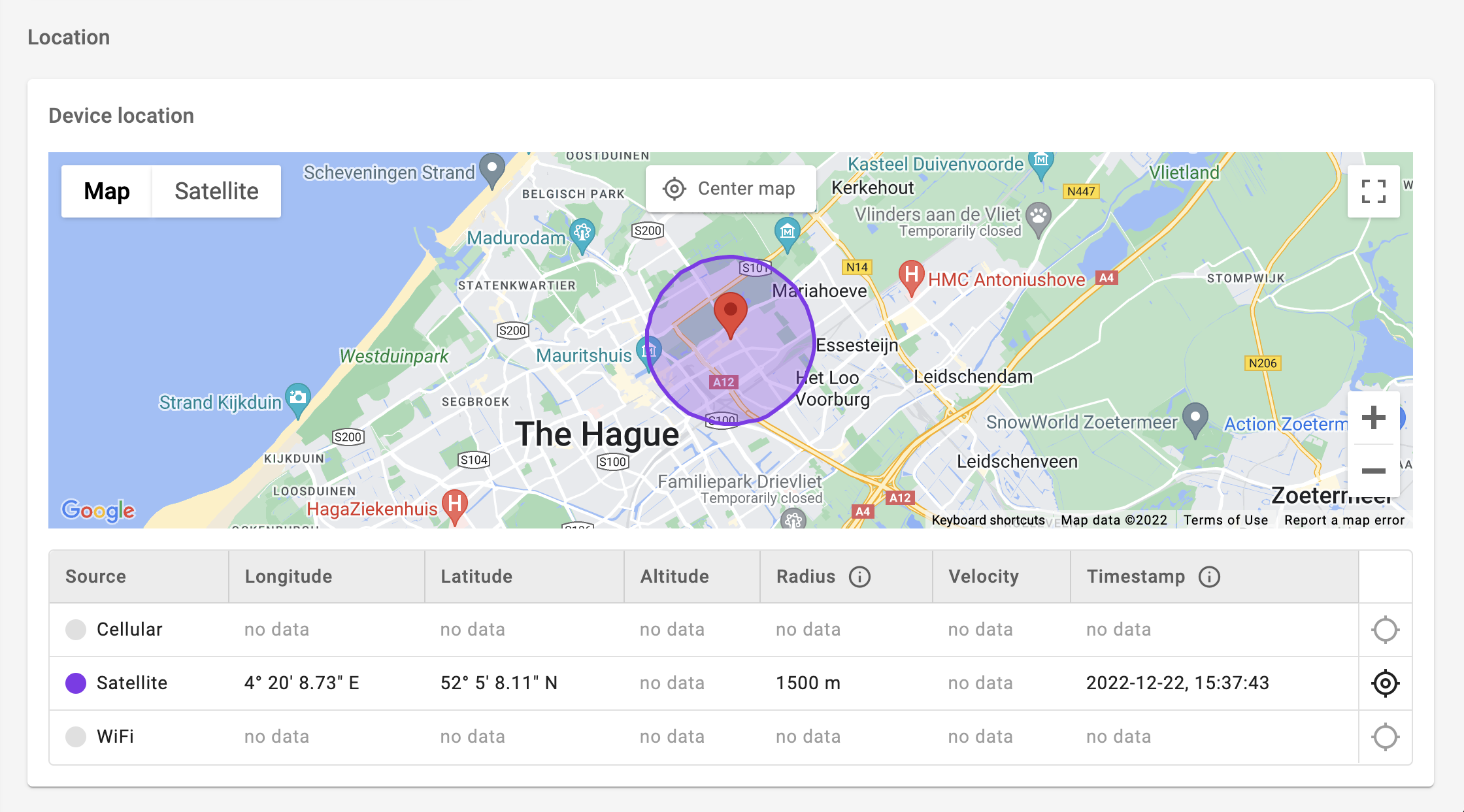Click museum icon below Center map

coord(788,234)
